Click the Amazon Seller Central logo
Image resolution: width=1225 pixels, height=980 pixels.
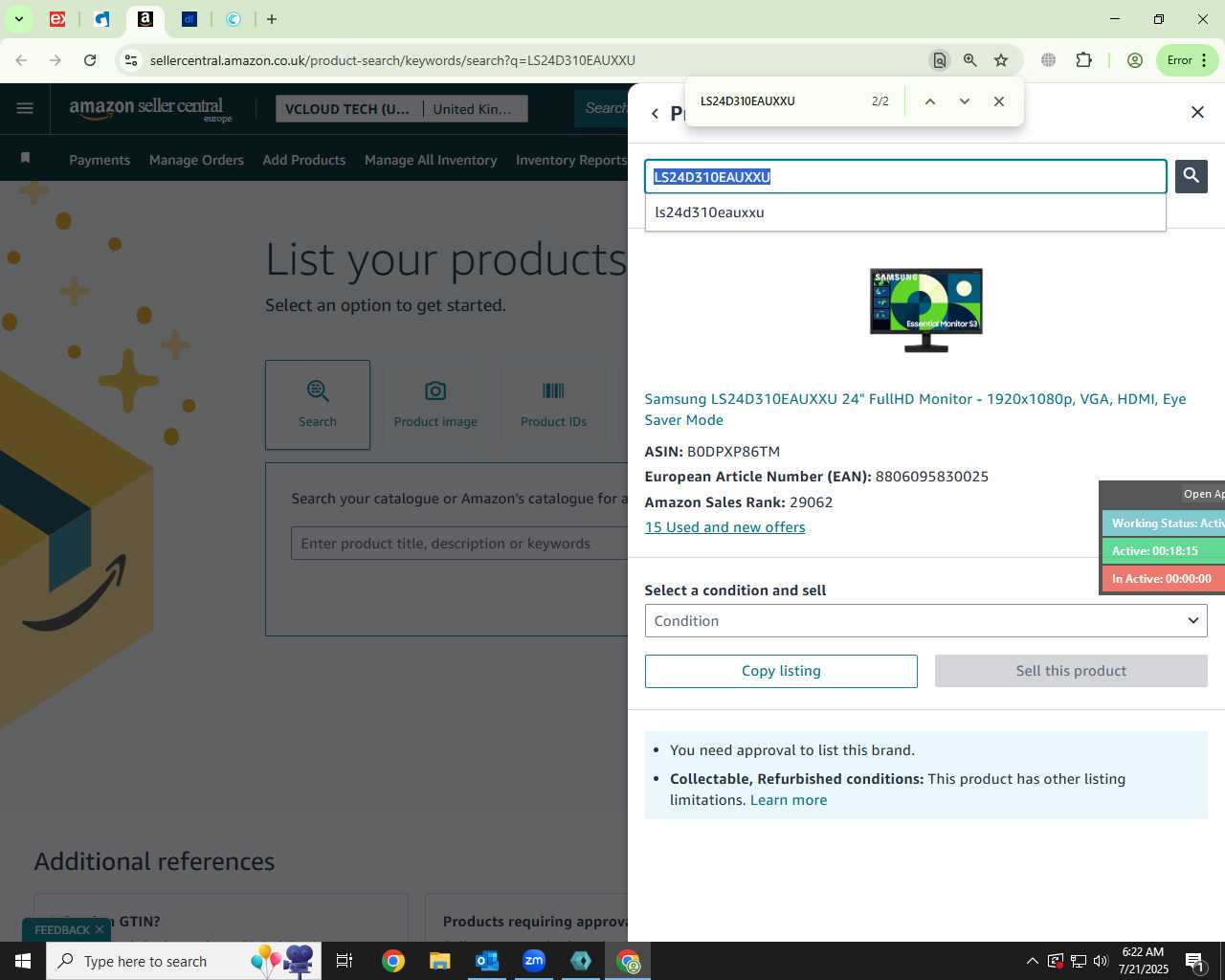[151, 109]
